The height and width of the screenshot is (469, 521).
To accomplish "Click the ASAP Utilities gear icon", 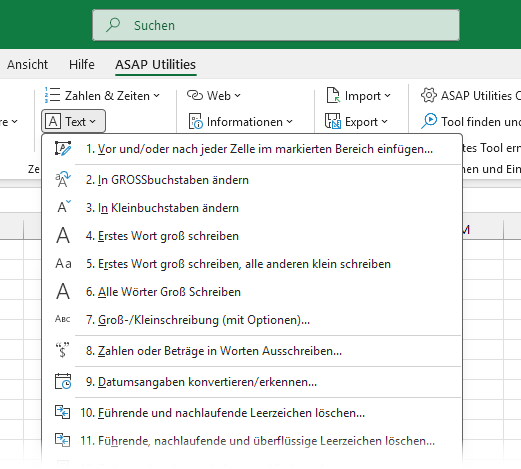I will pyautogui.click(x=429, y=95).
